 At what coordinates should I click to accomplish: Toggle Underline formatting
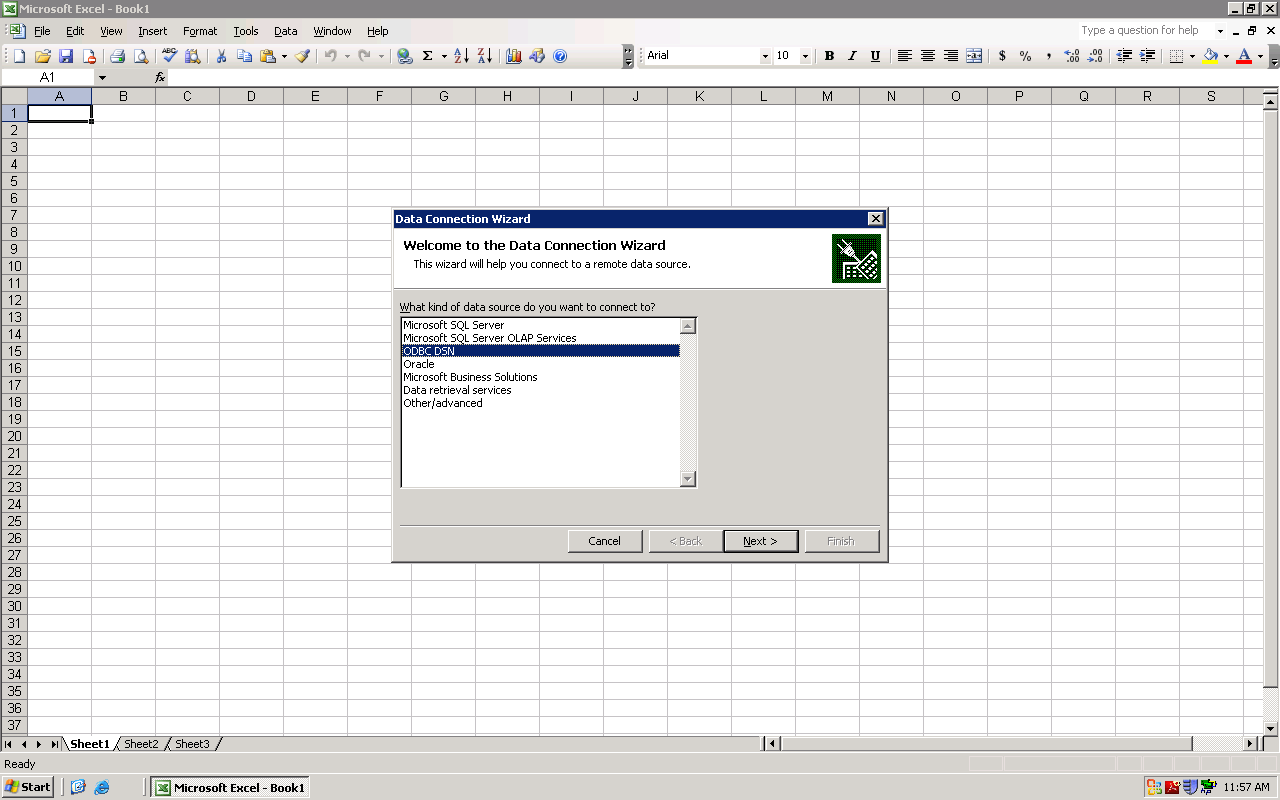tap(875, 56)
